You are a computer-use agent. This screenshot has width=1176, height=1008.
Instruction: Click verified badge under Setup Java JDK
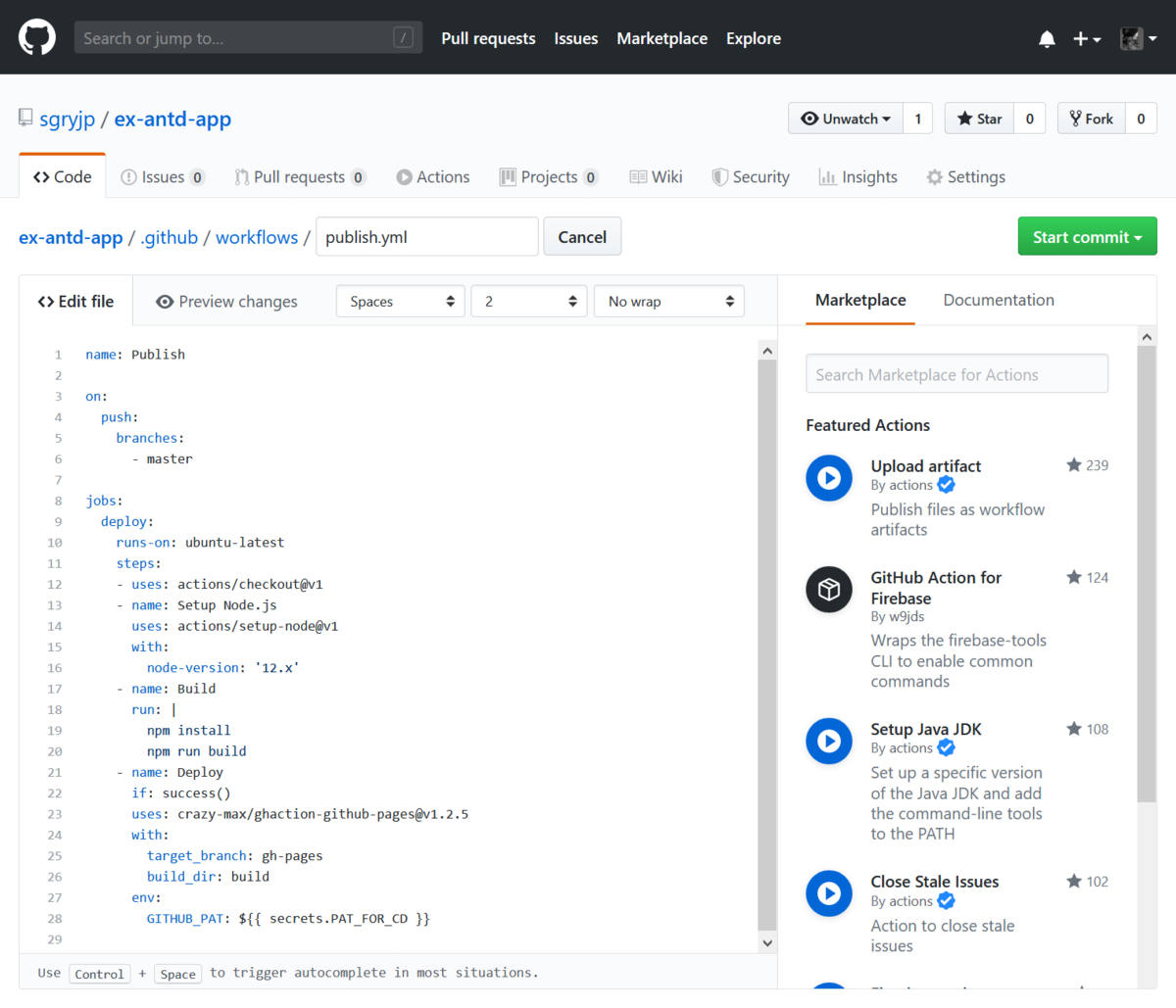946,747
